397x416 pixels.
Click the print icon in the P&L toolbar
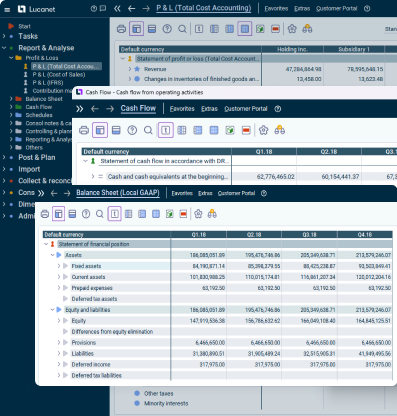tap(121, 29)
